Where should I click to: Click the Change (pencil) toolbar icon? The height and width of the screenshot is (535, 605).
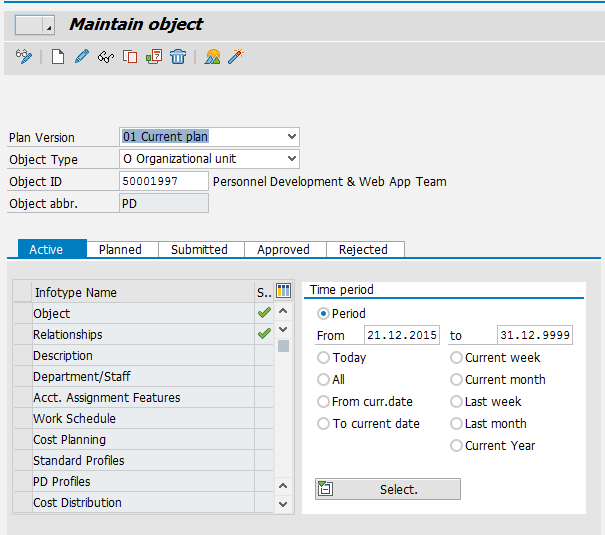click(82, 57)
